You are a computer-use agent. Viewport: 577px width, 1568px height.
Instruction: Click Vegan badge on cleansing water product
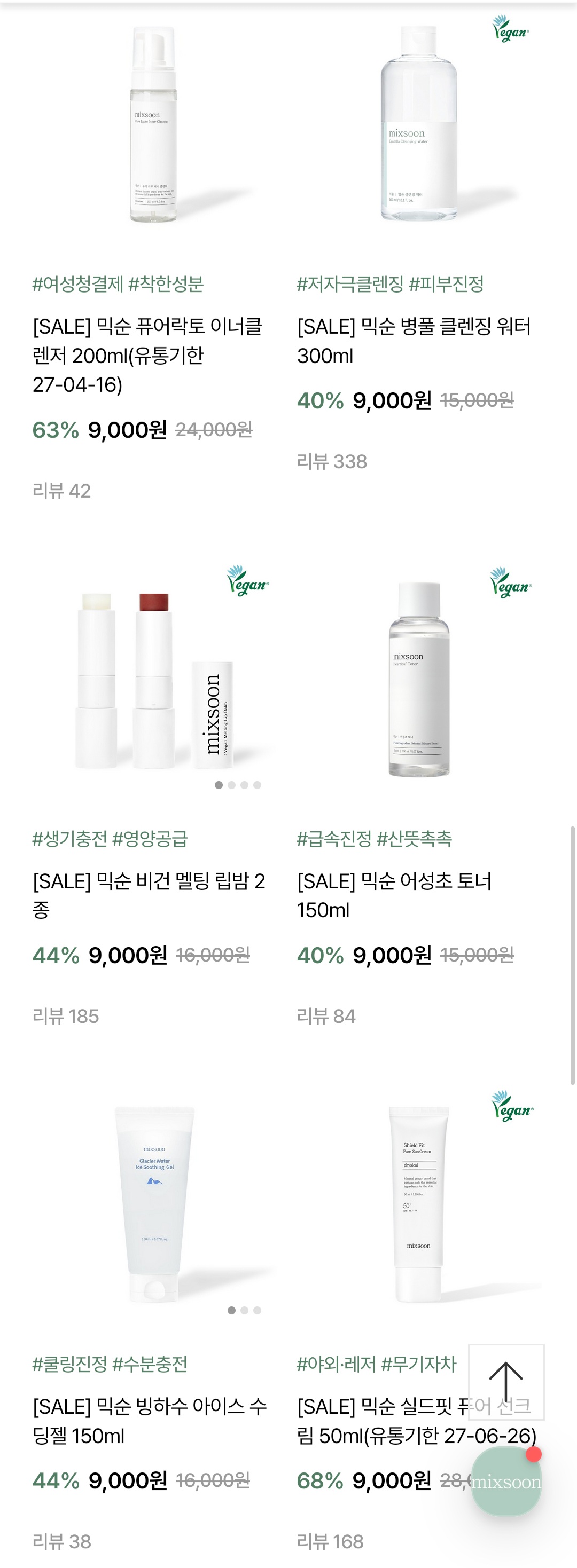[x=511, y=29]
